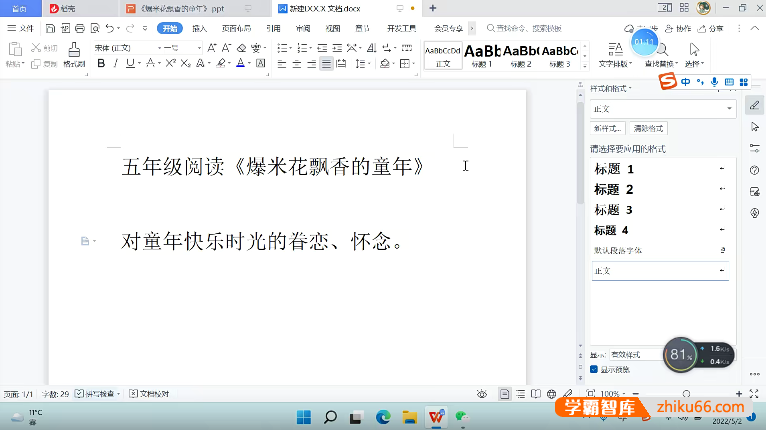Viewport: 766px width, 430px height.
Task: Open the line spacing dropdown
Action: pyautogui.click(x=369, y=64)
